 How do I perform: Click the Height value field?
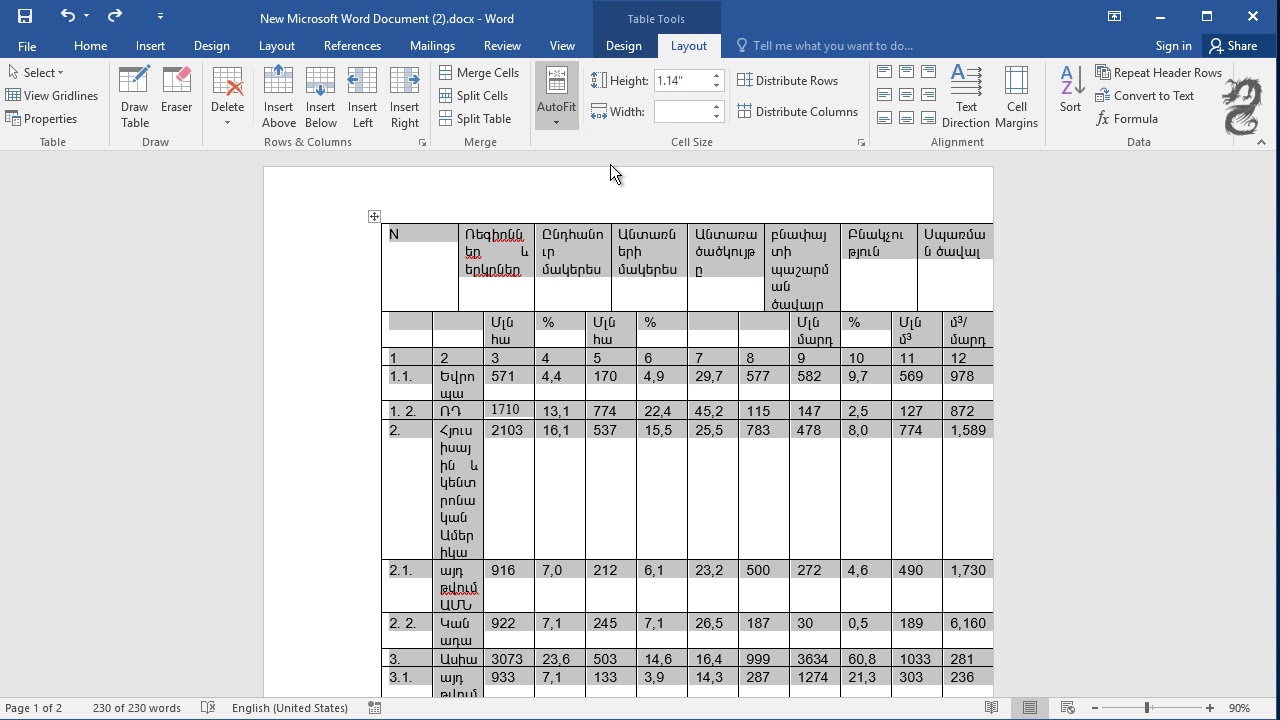point(682,80)
